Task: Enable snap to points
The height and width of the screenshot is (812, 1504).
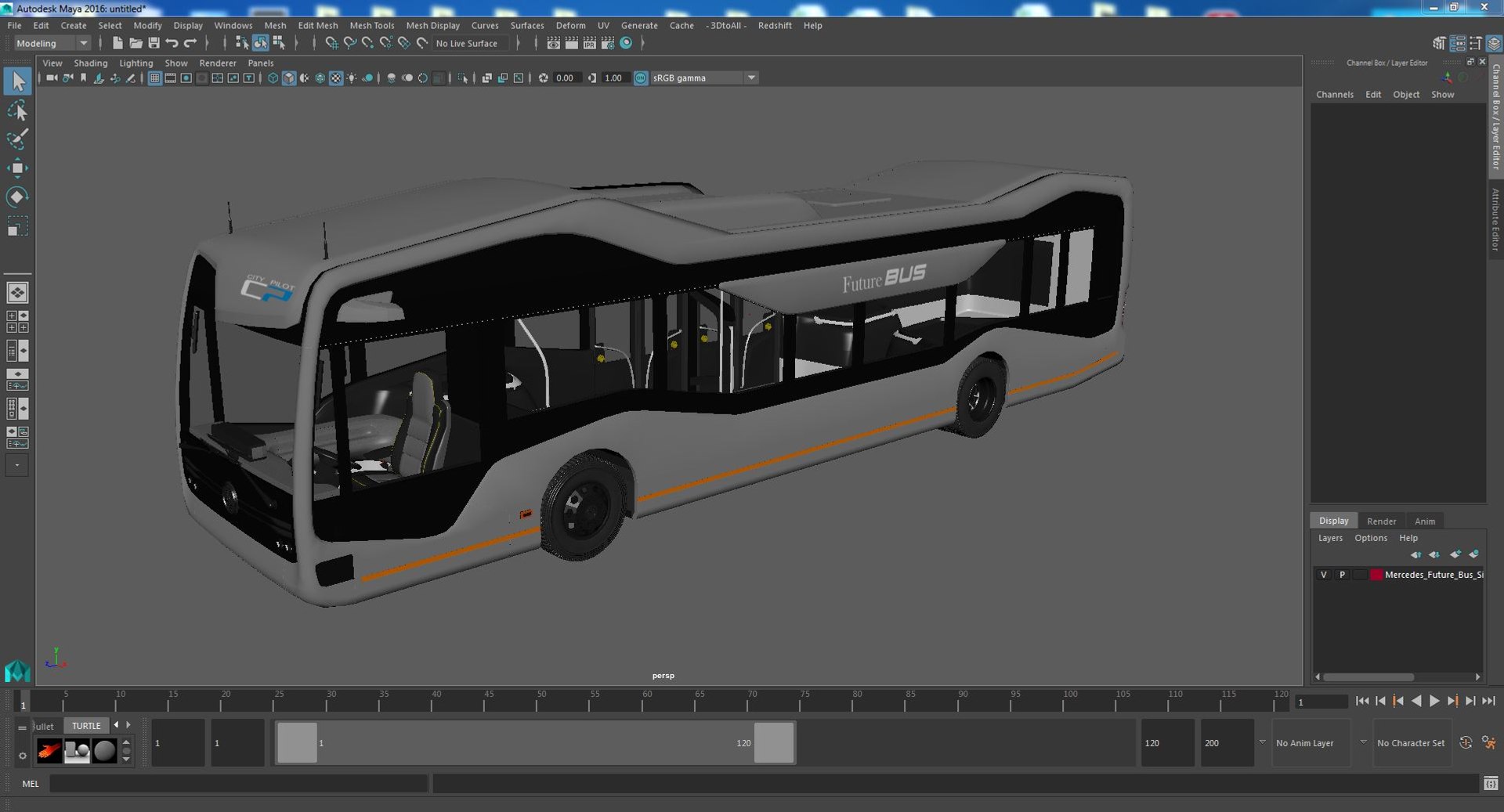Action: tap(367, 43)
